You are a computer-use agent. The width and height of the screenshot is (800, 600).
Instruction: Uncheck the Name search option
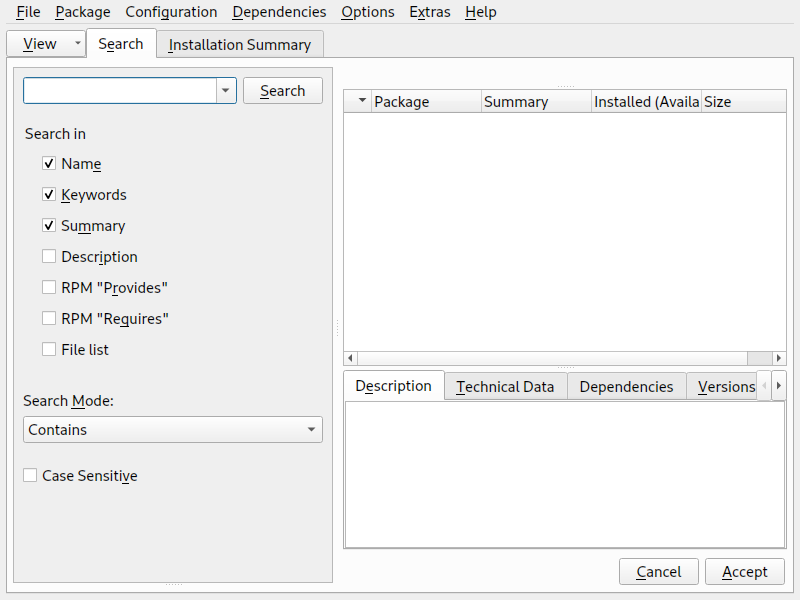pos(49,164)
